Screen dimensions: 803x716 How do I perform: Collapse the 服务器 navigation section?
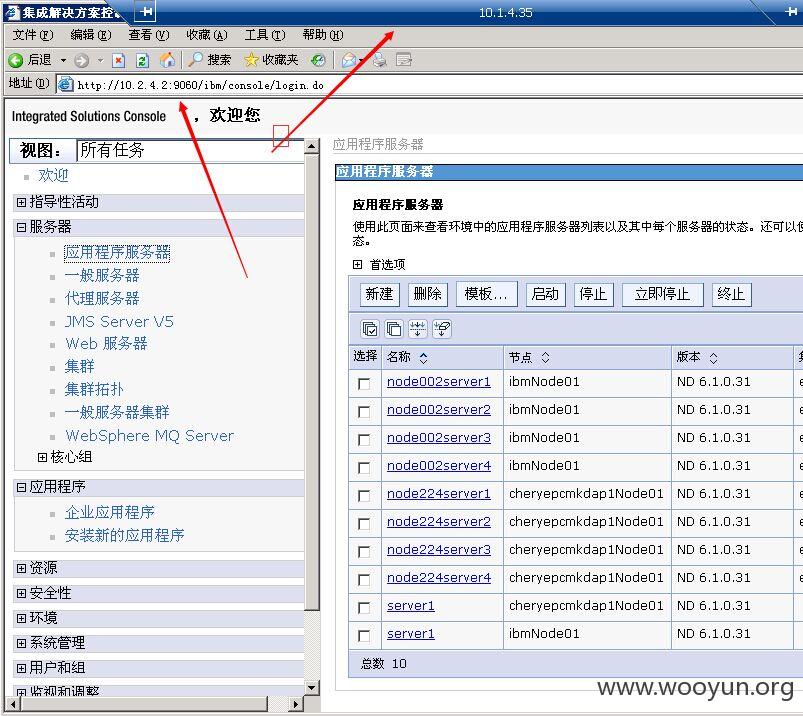coord(21,227)
